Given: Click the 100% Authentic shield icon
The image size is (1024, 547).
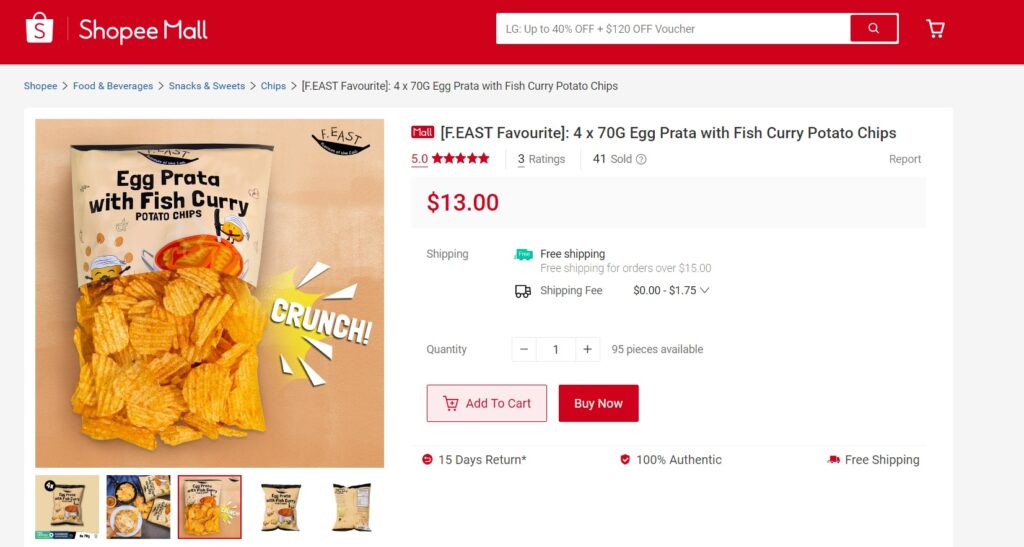Looking at the screenshot, I should [625, 460].
